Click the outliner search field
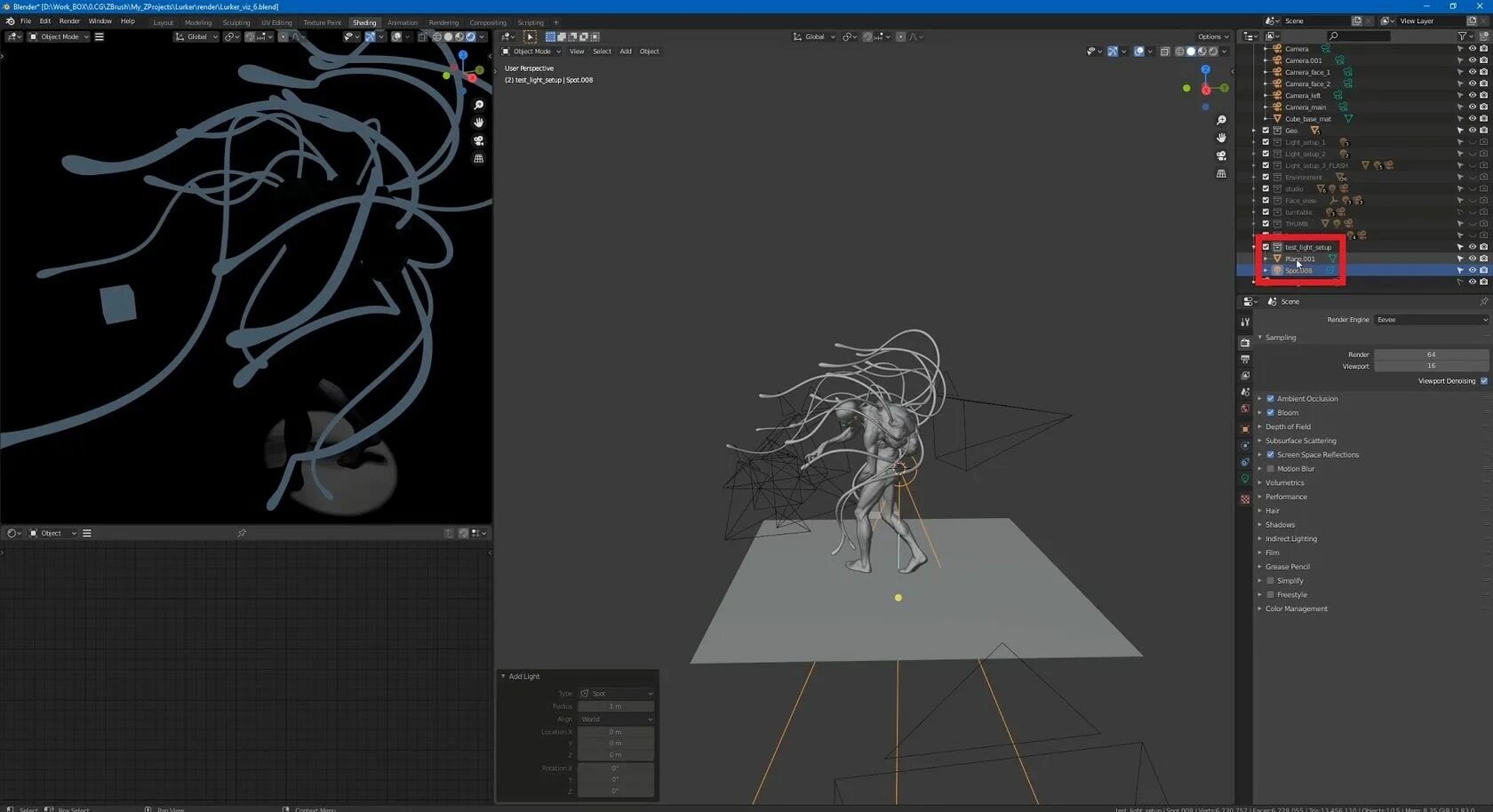This screenshot has height=812, width=1493. 1359,36
